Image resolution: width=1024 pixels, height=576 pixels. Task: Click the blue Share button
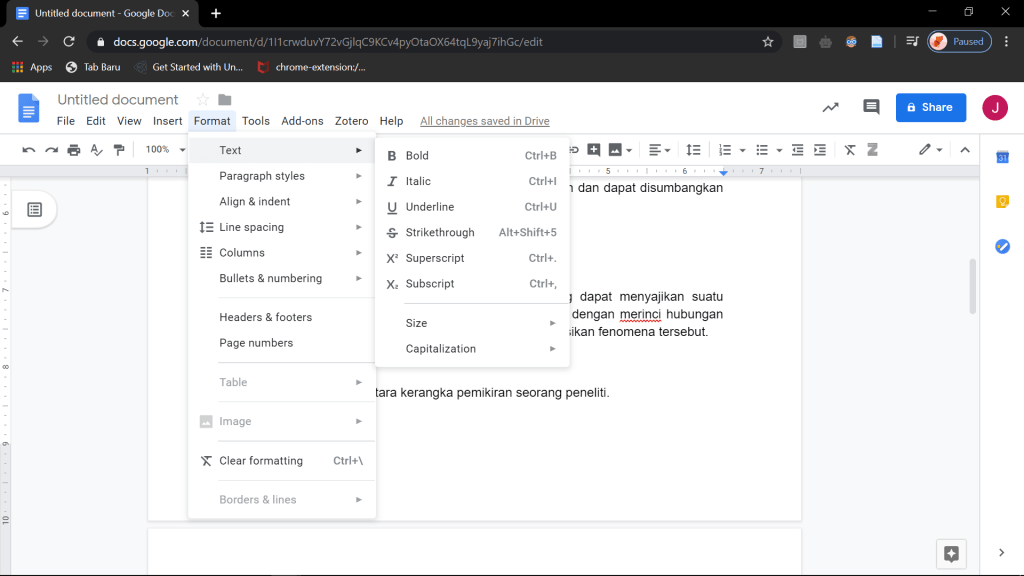tap(930, 107)
